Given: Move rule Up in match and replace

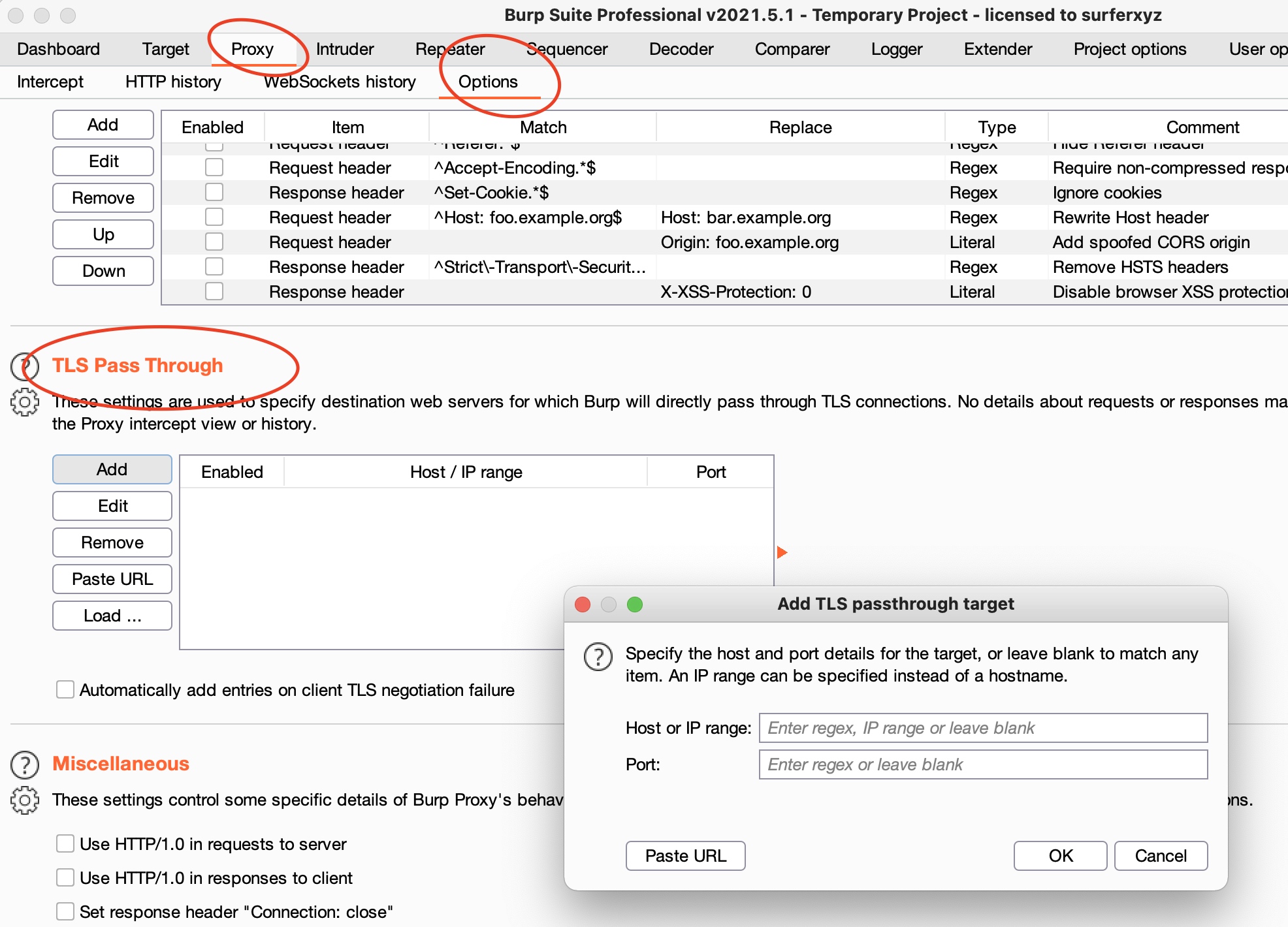Looking at the screenshot, I should (103, 234).
